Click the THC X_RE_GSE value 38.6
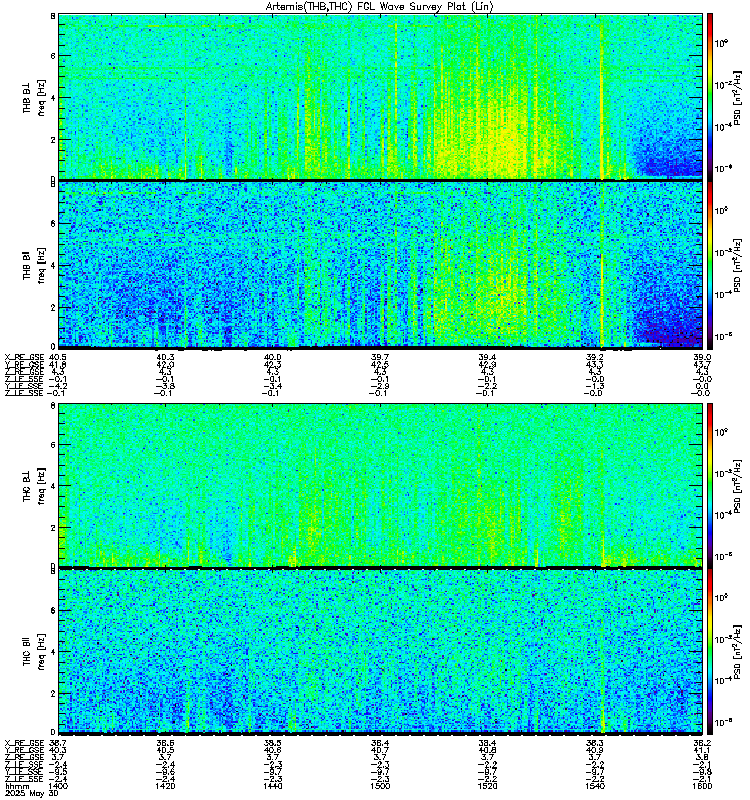The width and height of the screenshot is (750, 800). (165, 743)
